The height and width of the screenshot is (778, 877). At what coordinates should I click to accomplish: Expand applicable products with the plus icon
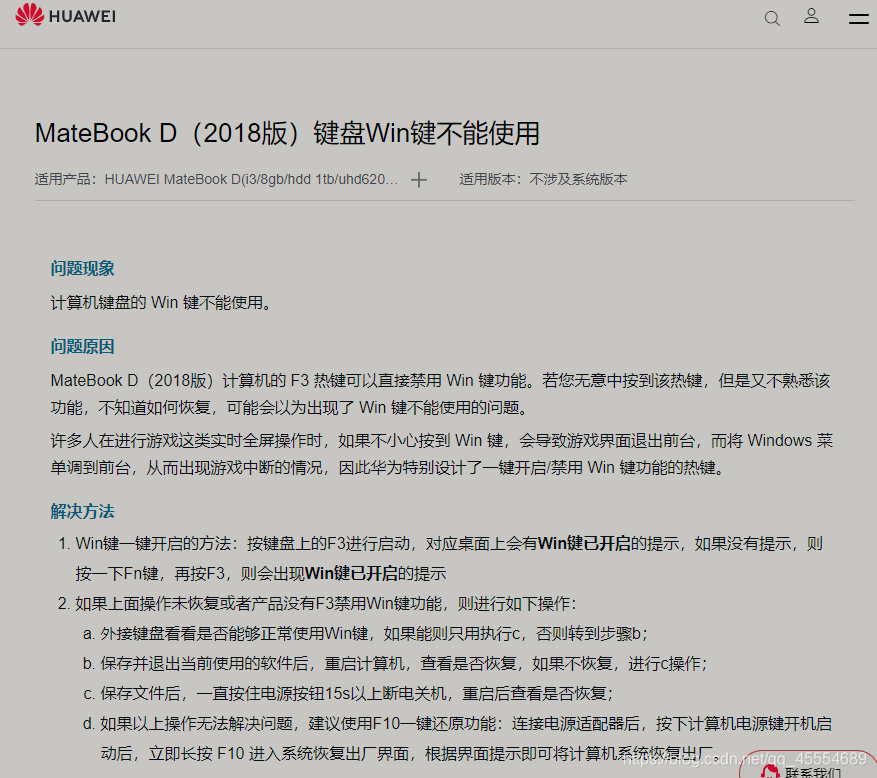click(418, 180)
